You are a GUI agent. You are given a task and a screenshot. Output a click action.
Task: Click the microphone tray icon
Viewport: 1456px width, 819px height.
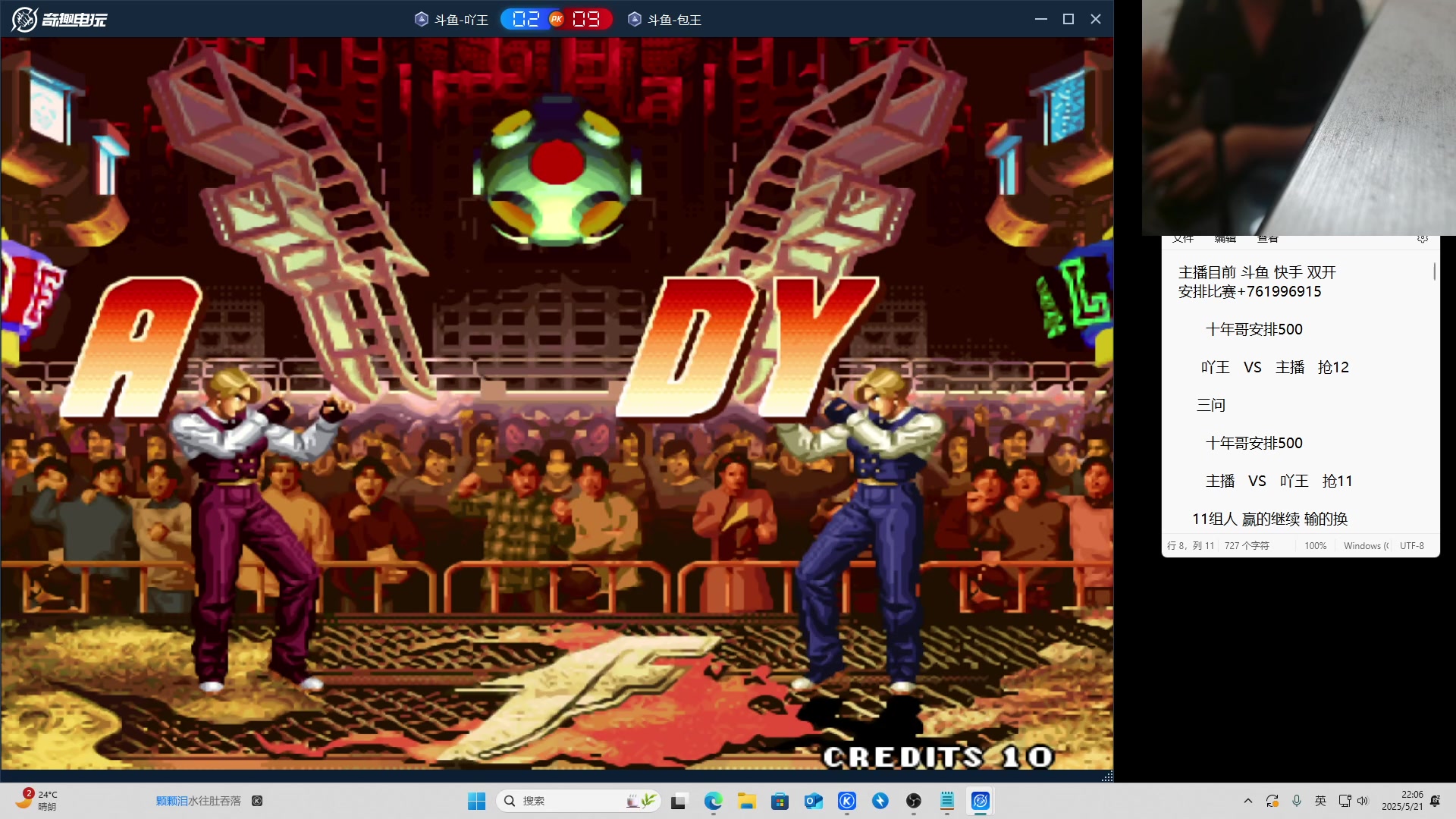(1297, 801)
